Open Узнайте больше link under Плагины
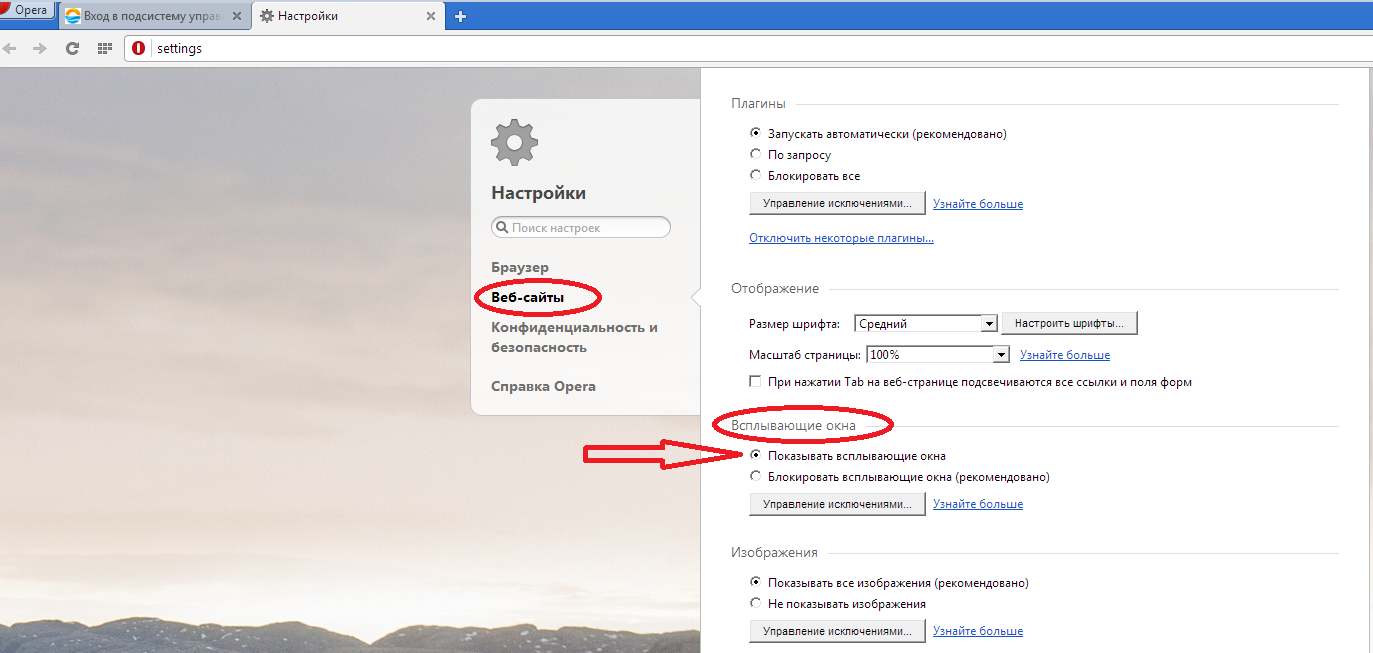Image resolution: width=1373 pixels, height=653 pixels. pos(978,204)
